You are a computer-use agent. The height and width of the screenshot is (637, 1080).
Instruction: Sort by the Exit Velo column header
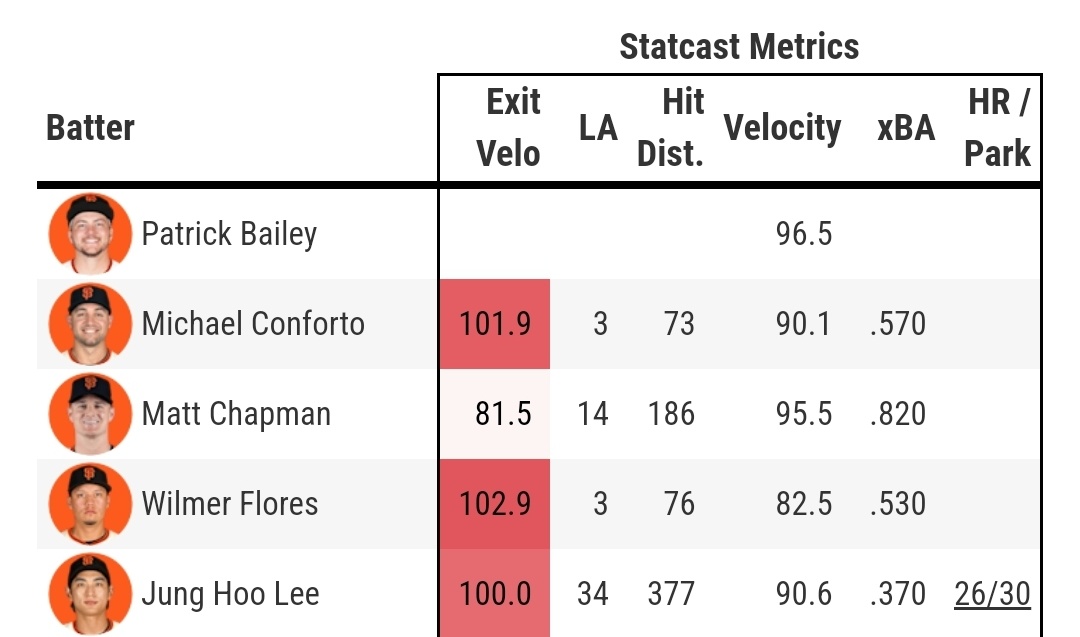pyautogui.click(x=508, y=128)
